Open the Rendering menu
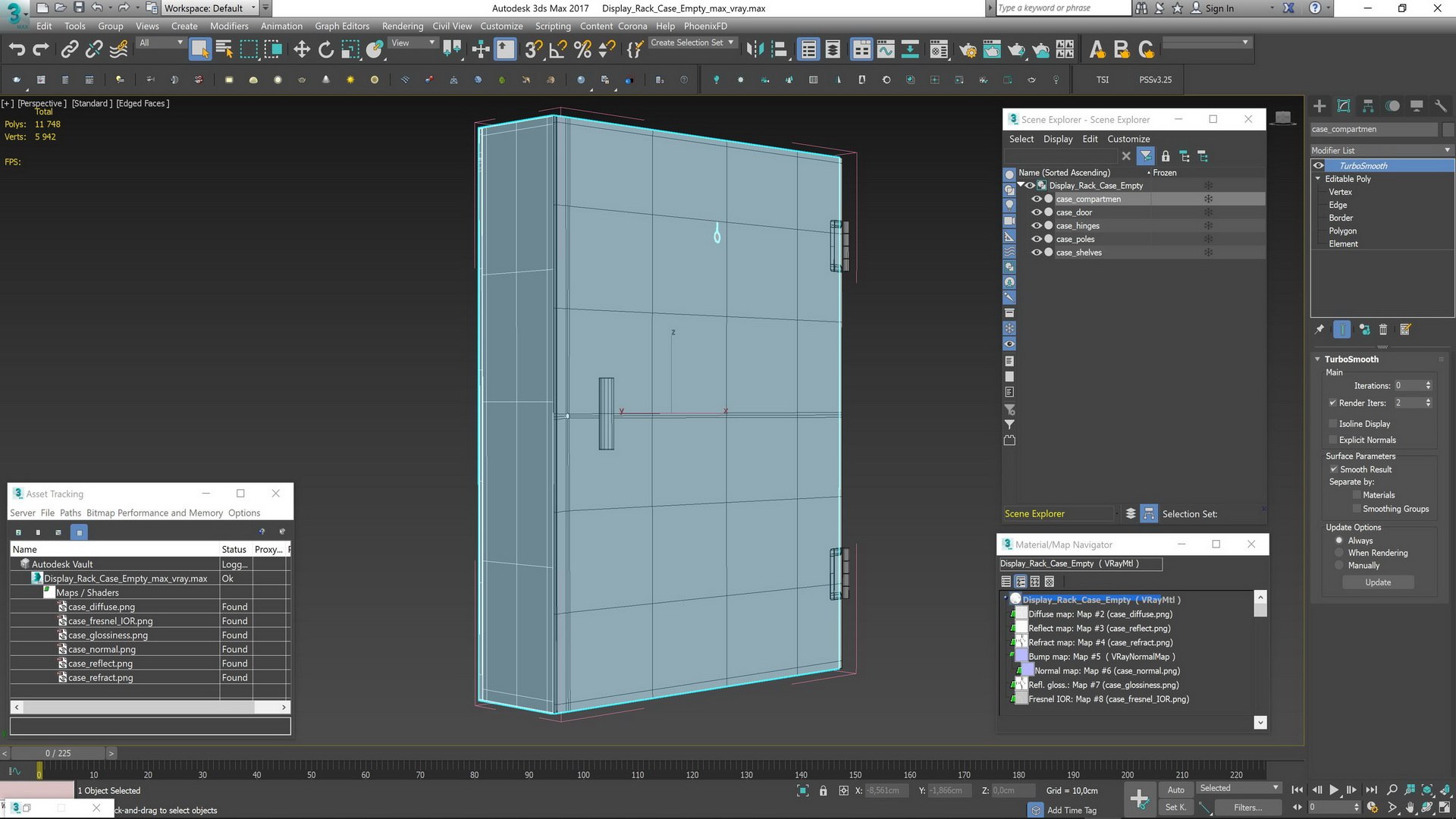 click(403, 26)
